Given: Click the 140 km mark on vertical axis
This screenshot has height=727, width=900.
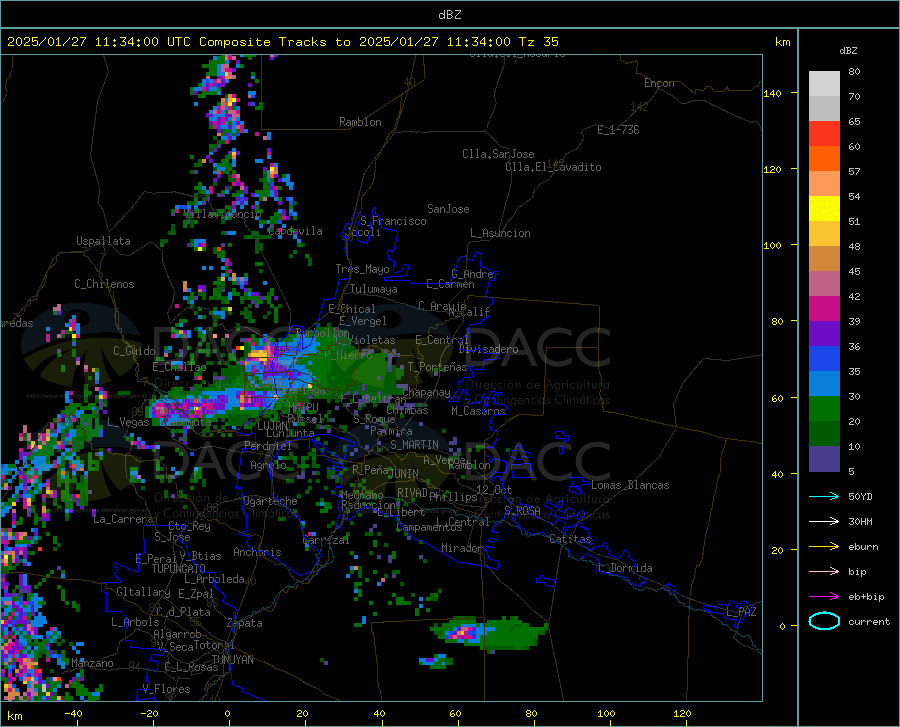Looking at the screenshot, I should [773, 94].
